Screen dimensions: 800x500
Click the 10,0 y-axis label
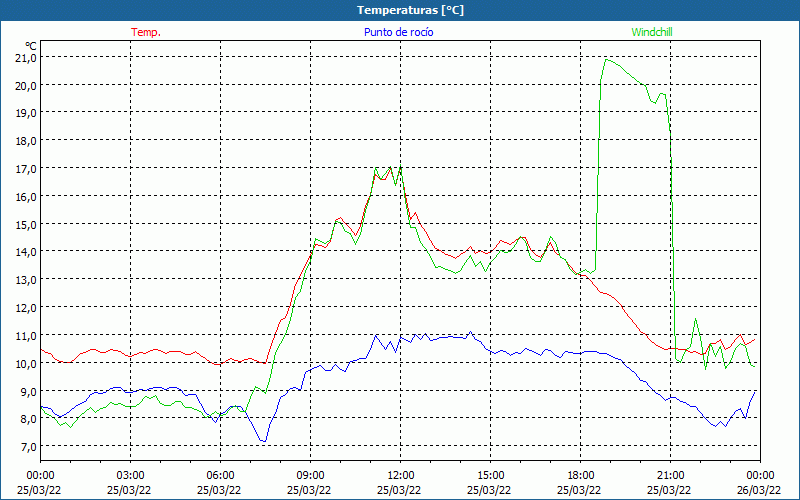(x=26, y=364)
